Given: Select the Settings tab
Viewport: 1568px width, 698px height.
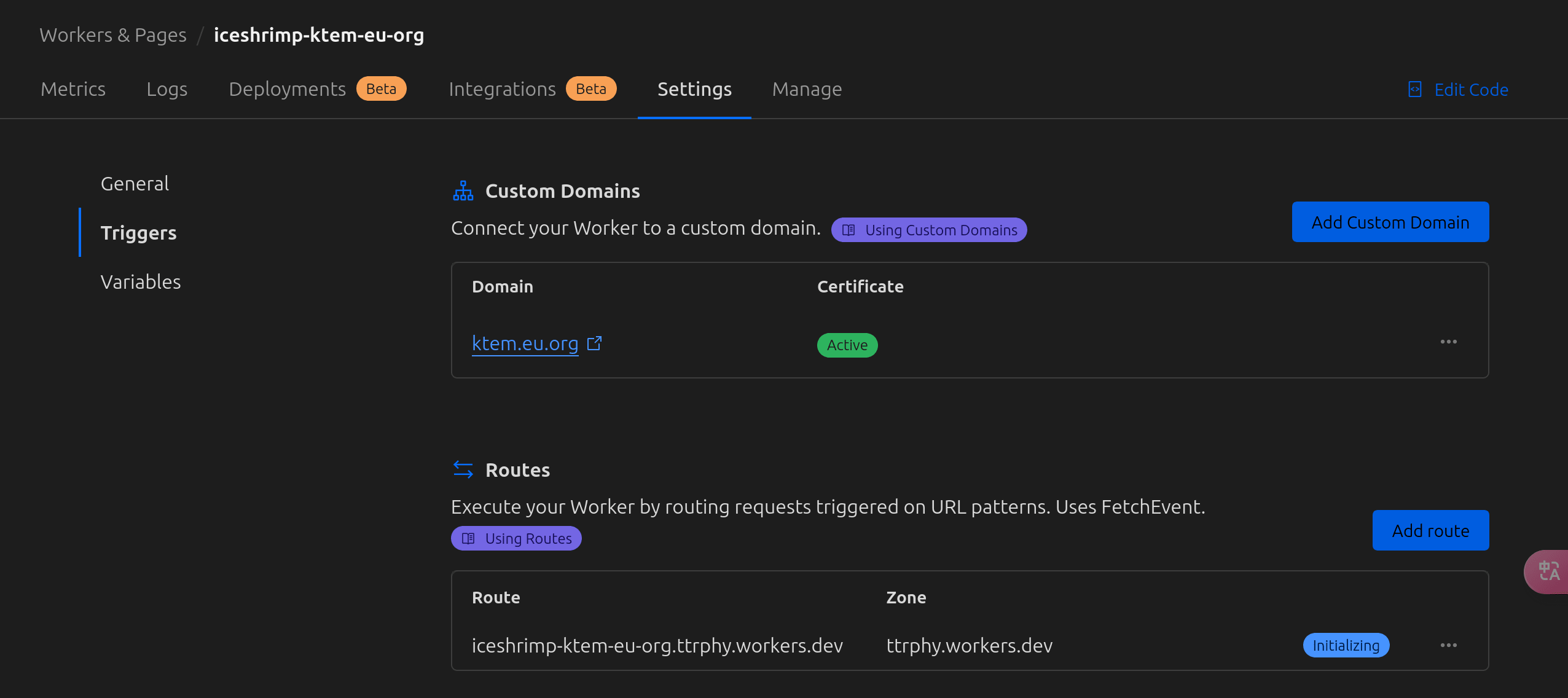Looking at the screenshot, I should click(694, 89).
